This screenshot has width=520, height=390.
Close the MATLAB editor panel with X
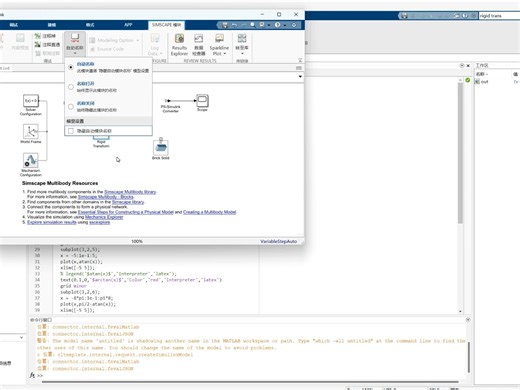pos(468,66)
